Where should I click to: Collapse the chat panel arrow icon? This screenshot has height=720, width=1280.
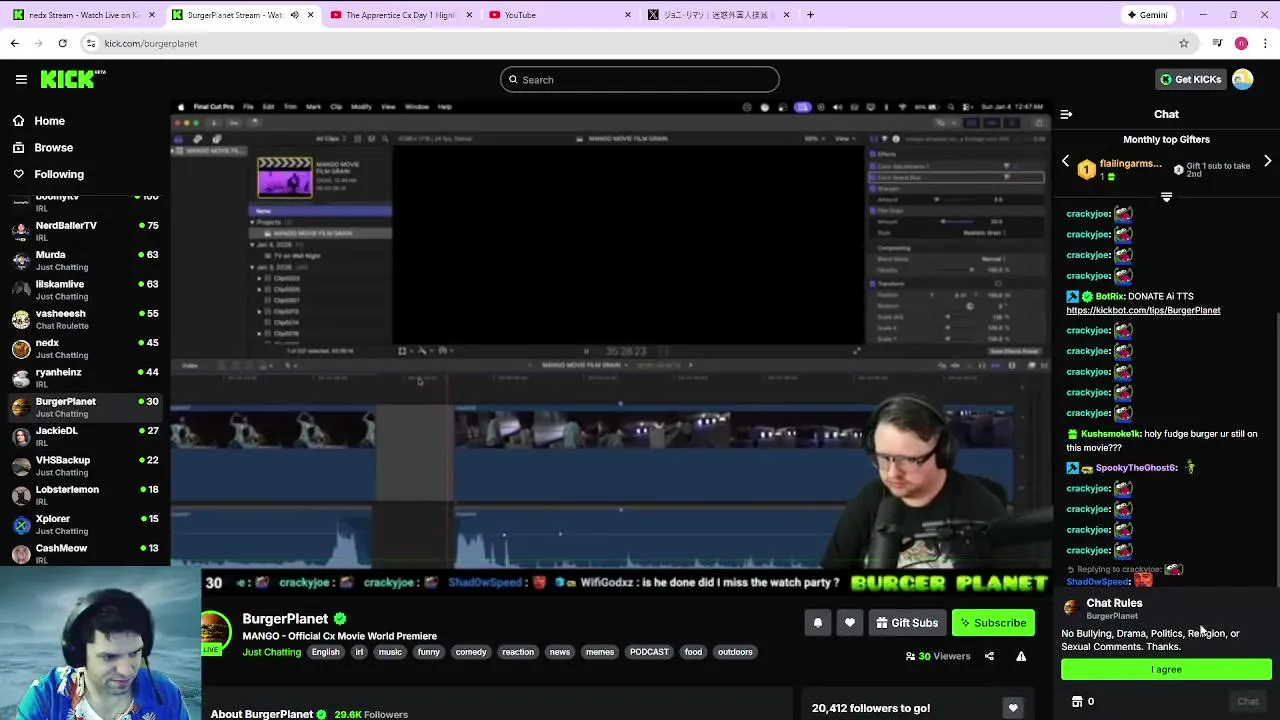click(x=1066, y=114)
